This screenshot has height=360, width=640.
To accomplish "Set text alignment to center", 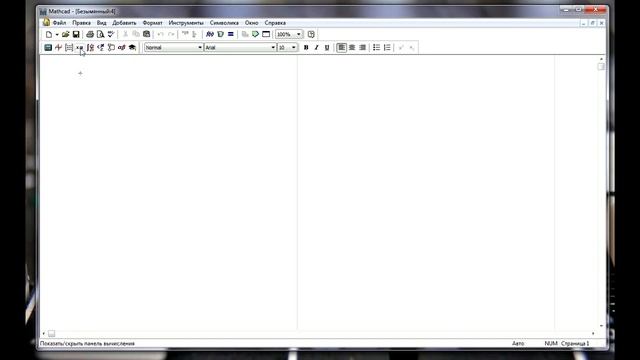I will click(352, 47).
